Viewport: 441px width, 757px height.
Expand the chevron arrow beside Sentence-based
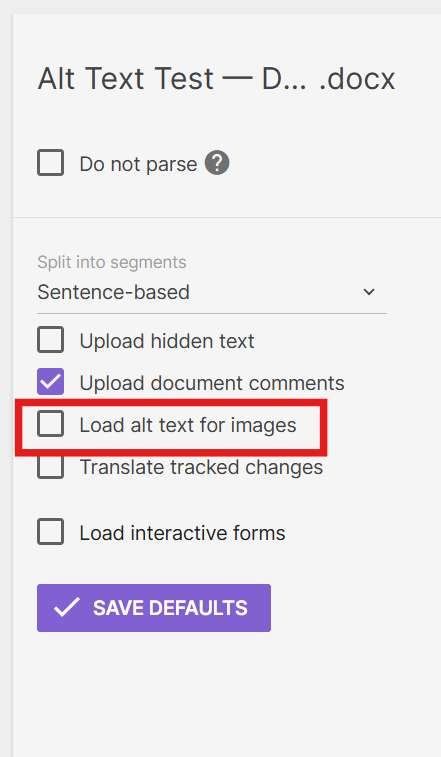[369, 292]
